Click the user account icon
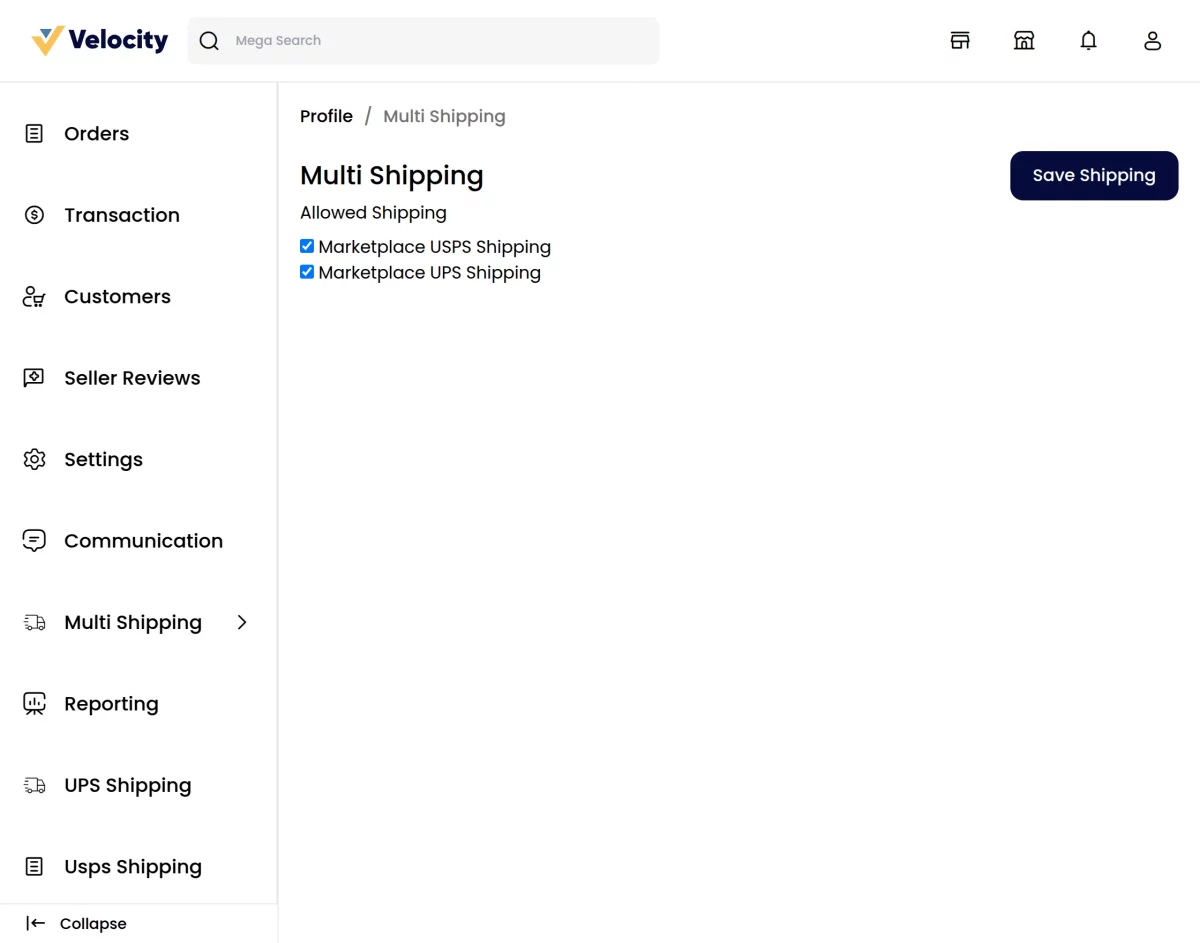This screenshot has height=943, width=1200. pyautogui.click(x=1152, y=40)
